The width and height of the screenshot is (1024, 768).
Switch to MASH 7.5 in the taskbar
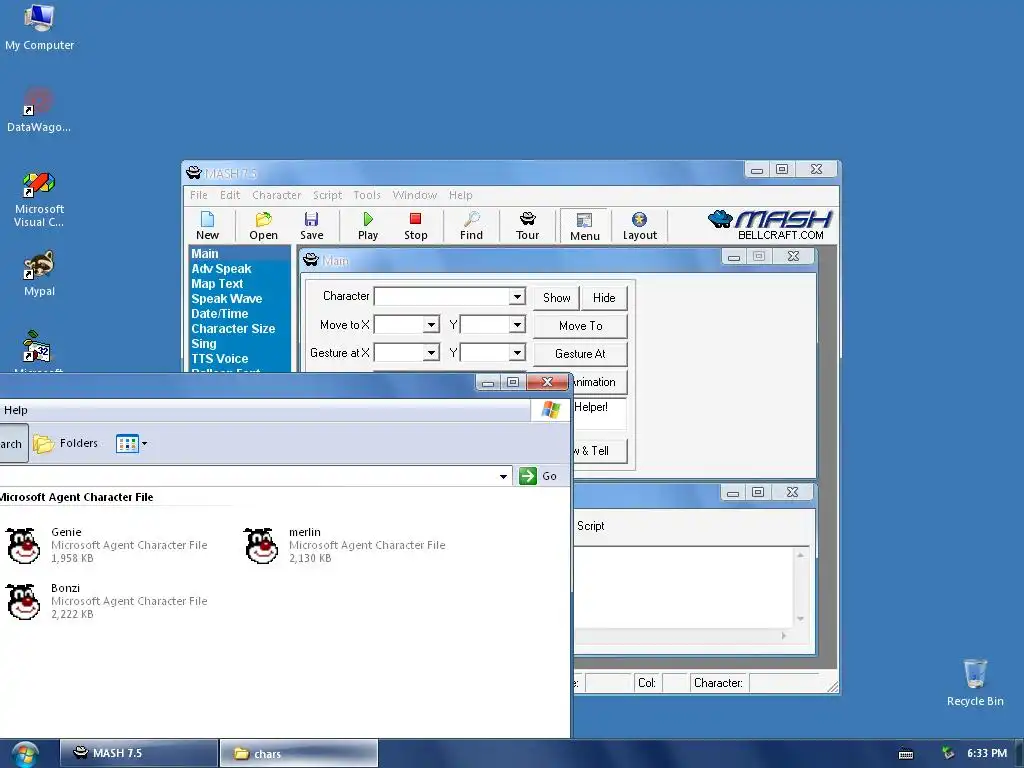138,753
